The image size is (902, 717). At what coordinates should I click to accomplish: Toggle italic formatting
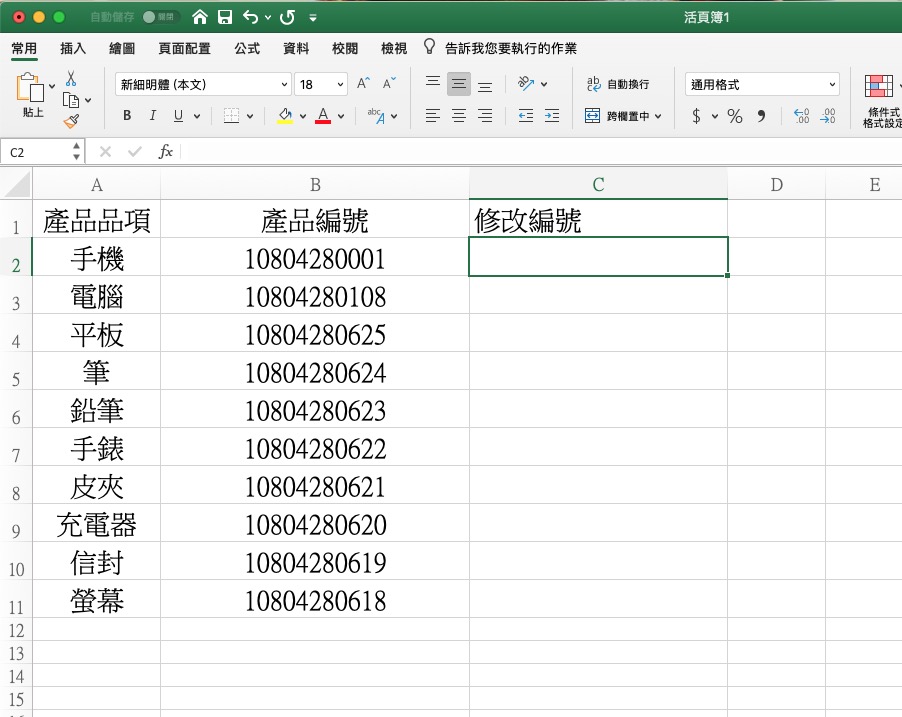[x=153, y=116]
